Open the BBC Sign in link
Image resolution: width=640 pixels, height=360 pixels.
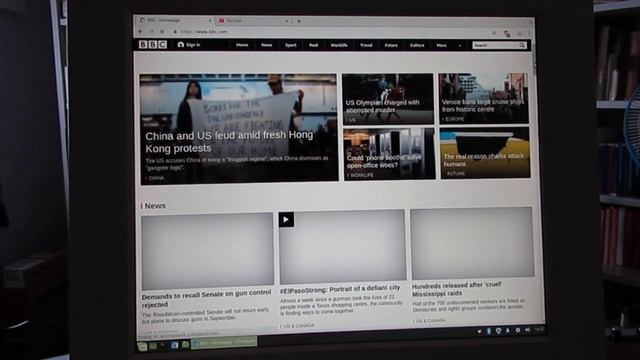pyautogui.click(x=189, y=45)
